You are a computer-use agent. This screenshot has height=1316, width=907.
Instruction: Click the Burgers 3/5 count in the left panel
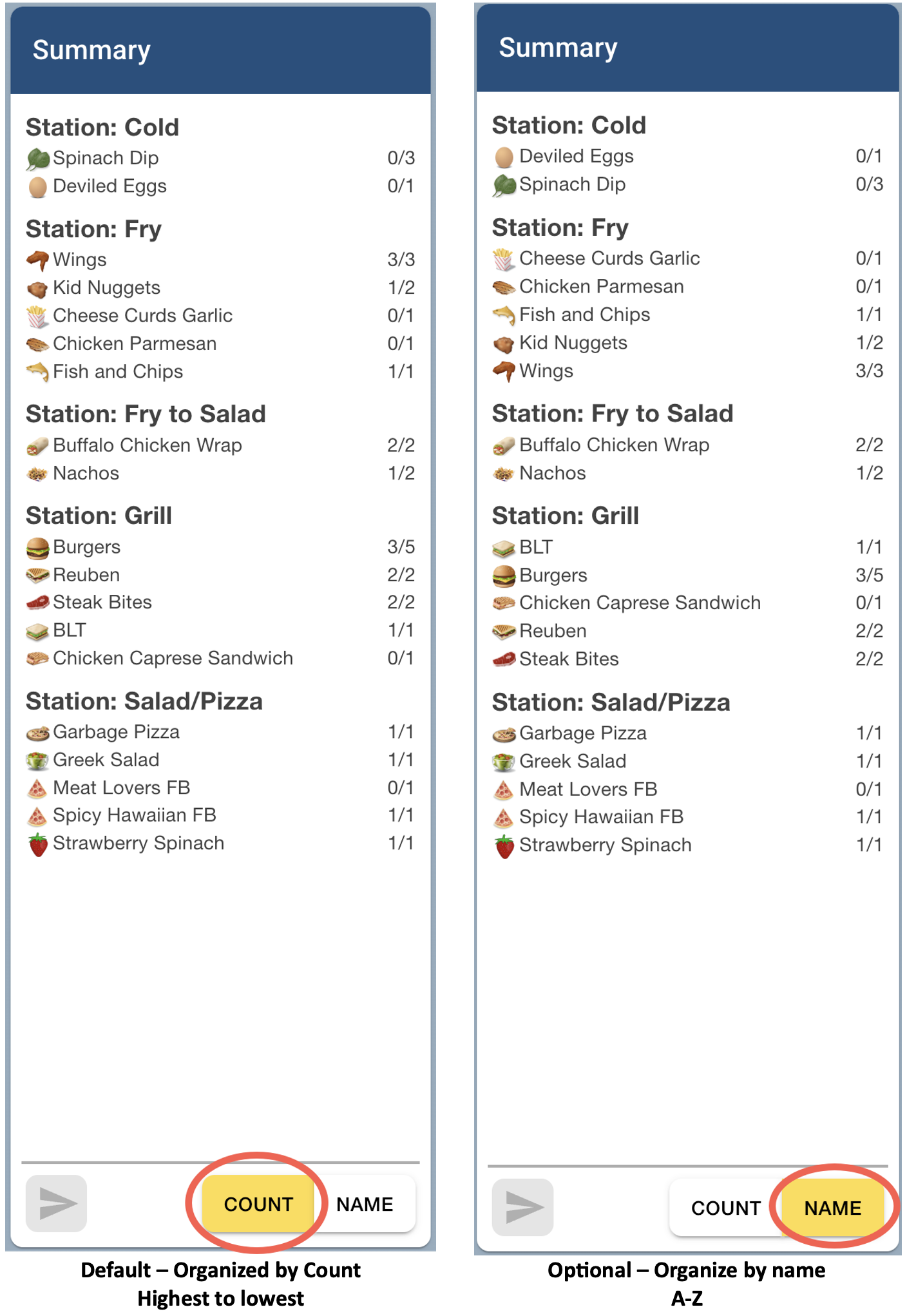(x=401, y=547)
